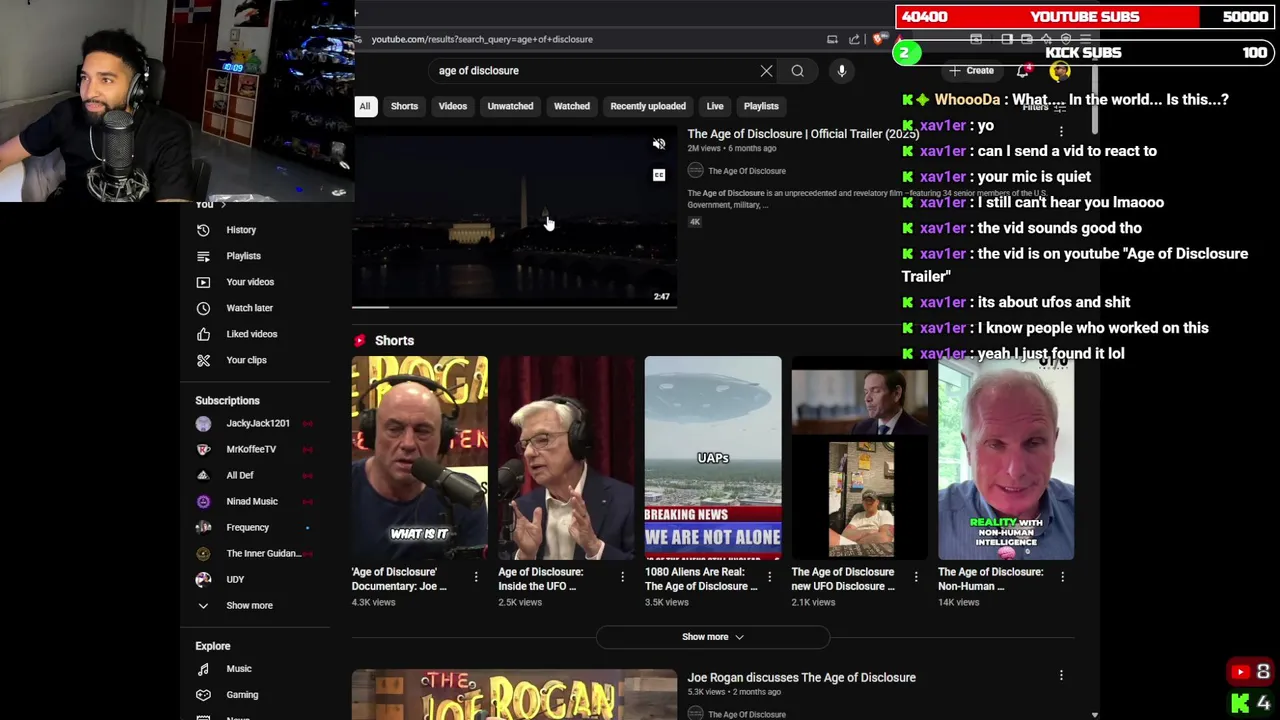
Task: Select the All filter chip
Action: [x=365, y=106]
